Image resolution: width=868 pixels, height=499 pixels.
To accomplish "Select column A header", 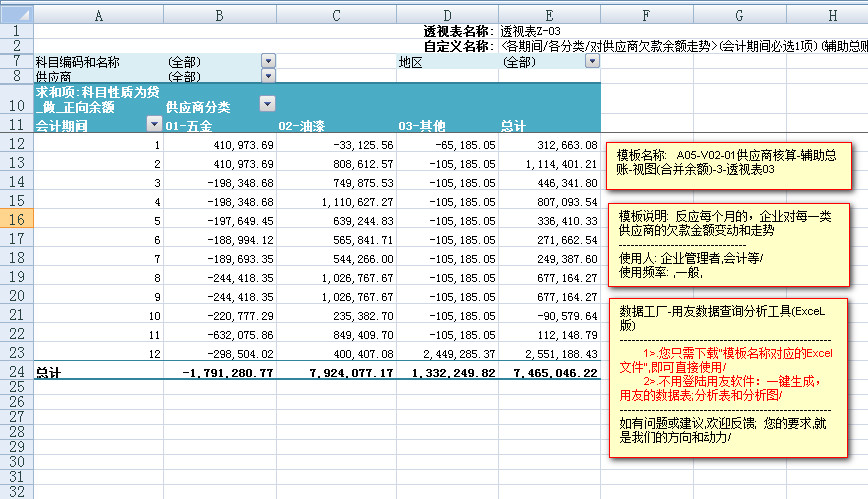I will [x=98, y=16].
